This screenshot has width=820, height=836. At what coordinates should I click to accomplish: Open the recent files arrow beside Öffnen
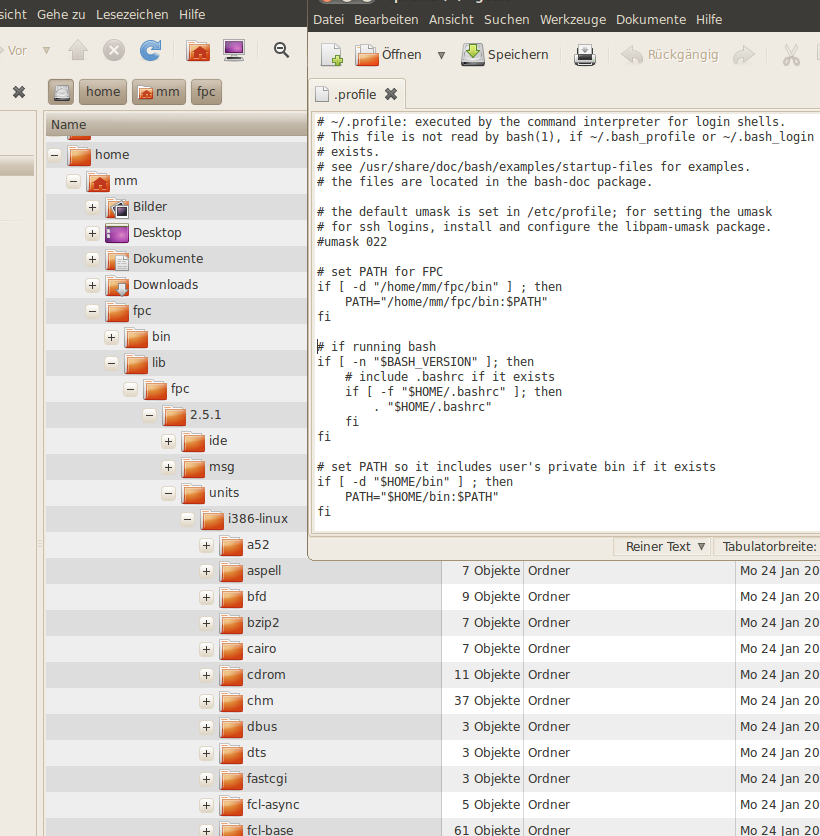pyautogui.click(x=441, y=55)
